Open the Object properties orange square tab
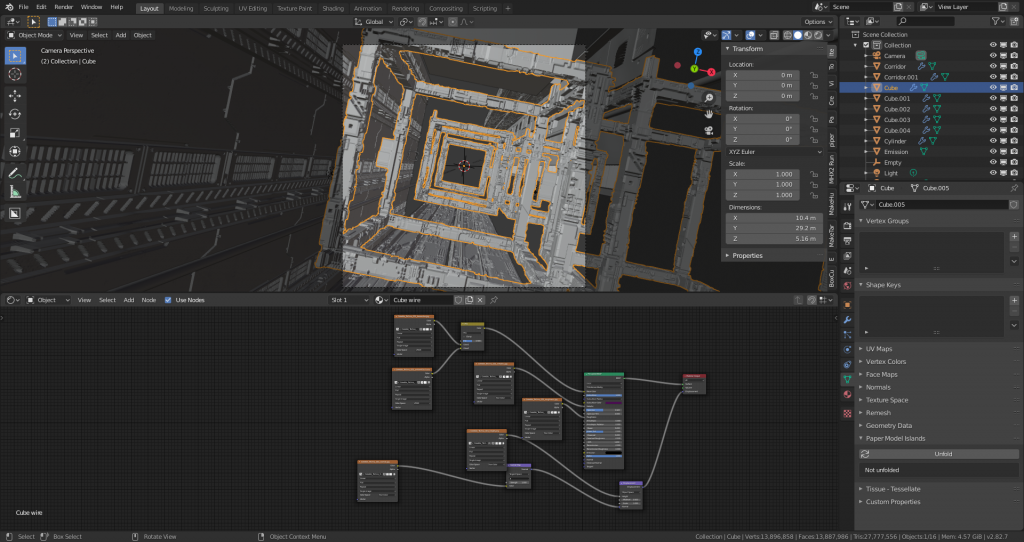 pos(847,305)
